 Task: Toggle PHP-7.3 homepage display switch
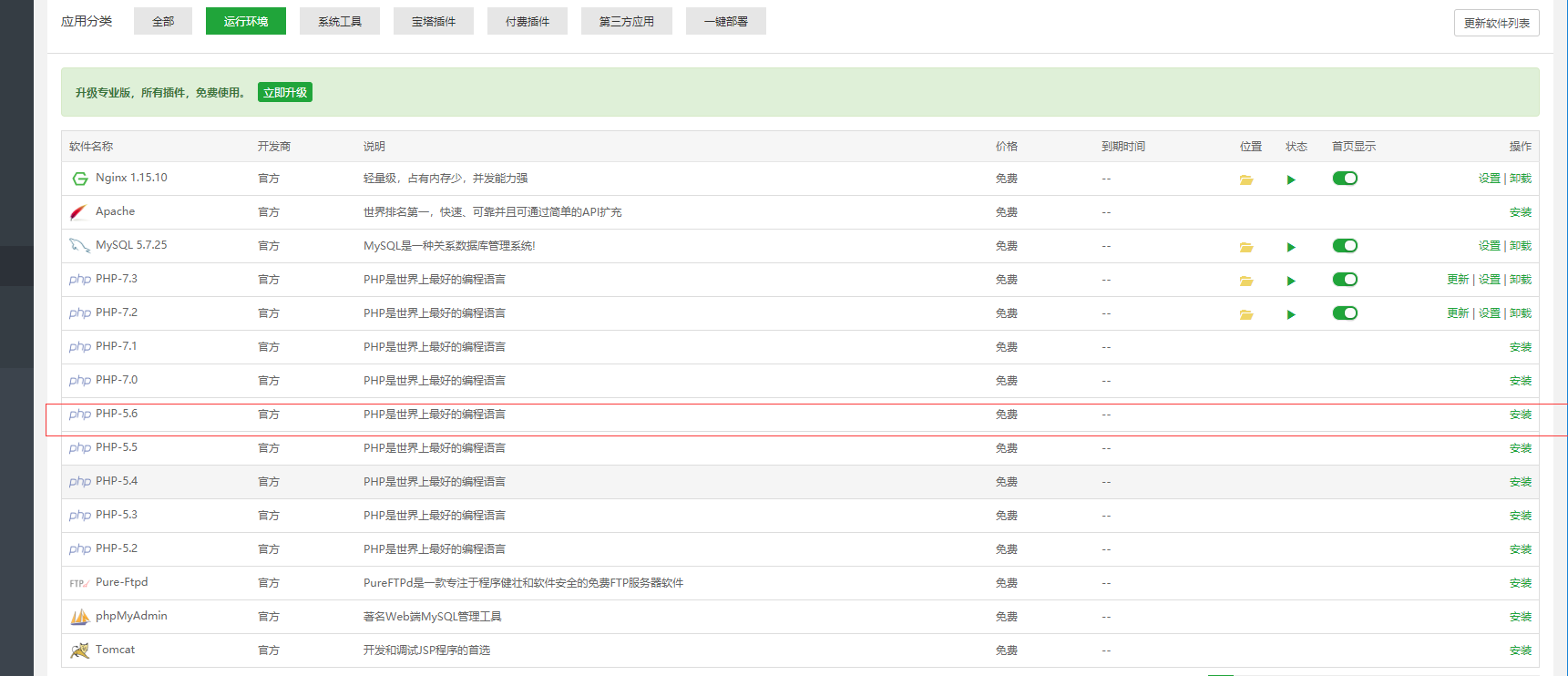click(1345, 279)
